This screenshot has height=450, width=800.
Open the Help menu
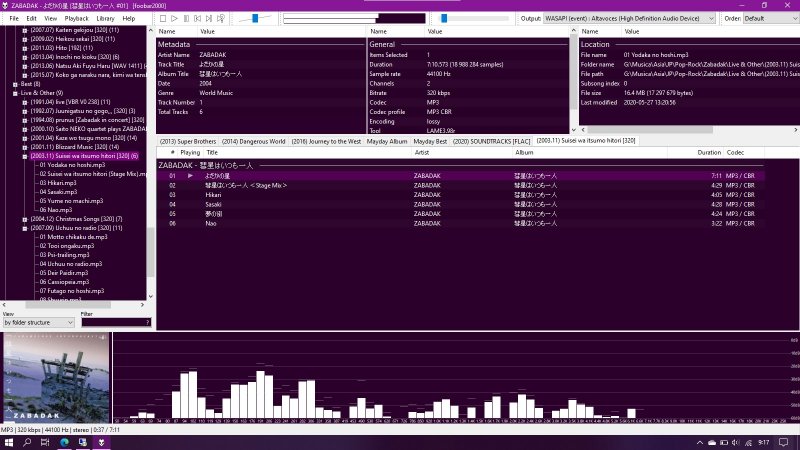(129, 18)
